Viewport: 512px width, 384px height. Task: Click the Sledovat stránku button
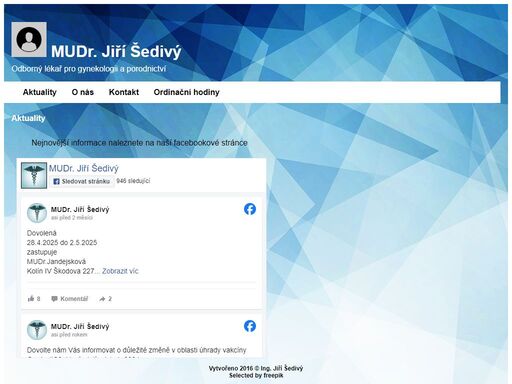point(82,181)
